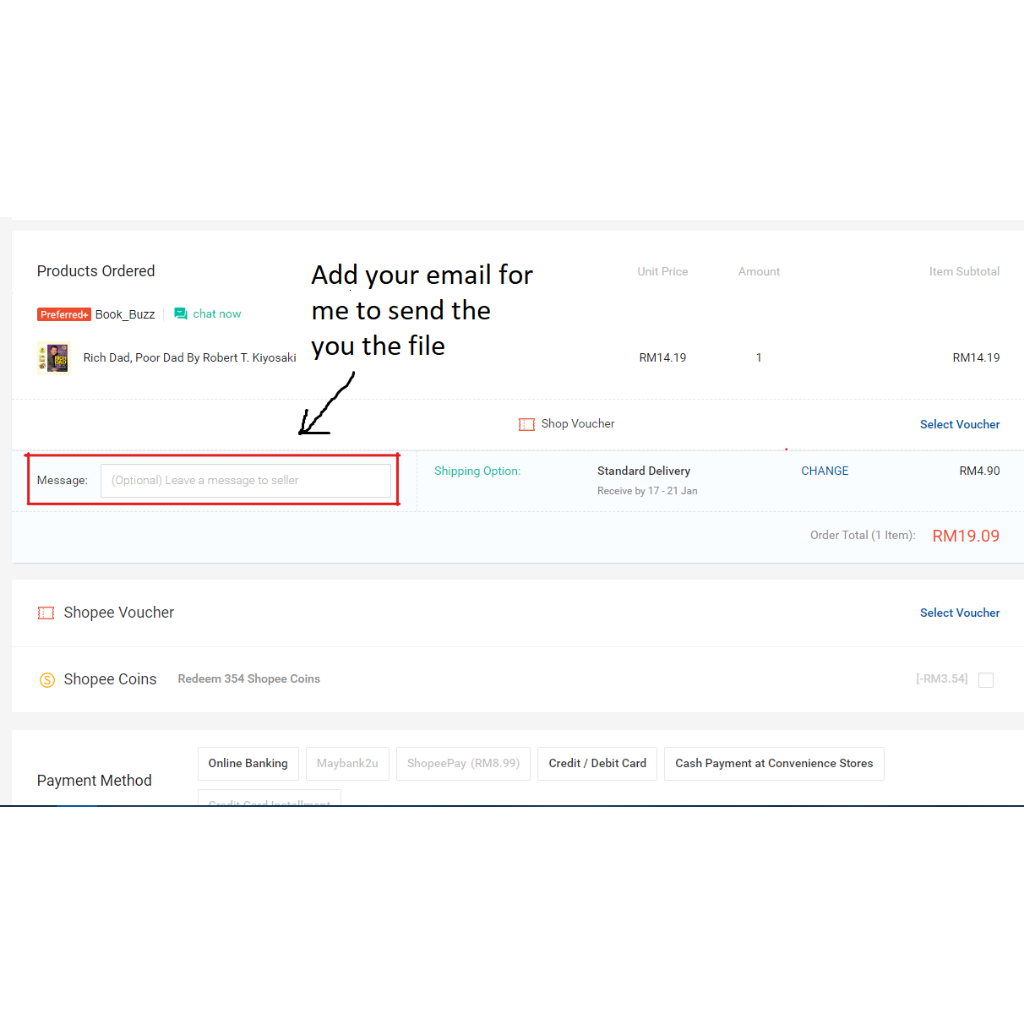Image resolution: width=1024 pixels, height=1024 pixels.
Task: Select Voucher for the Shopee Voucher row
Action: (959, 613)
